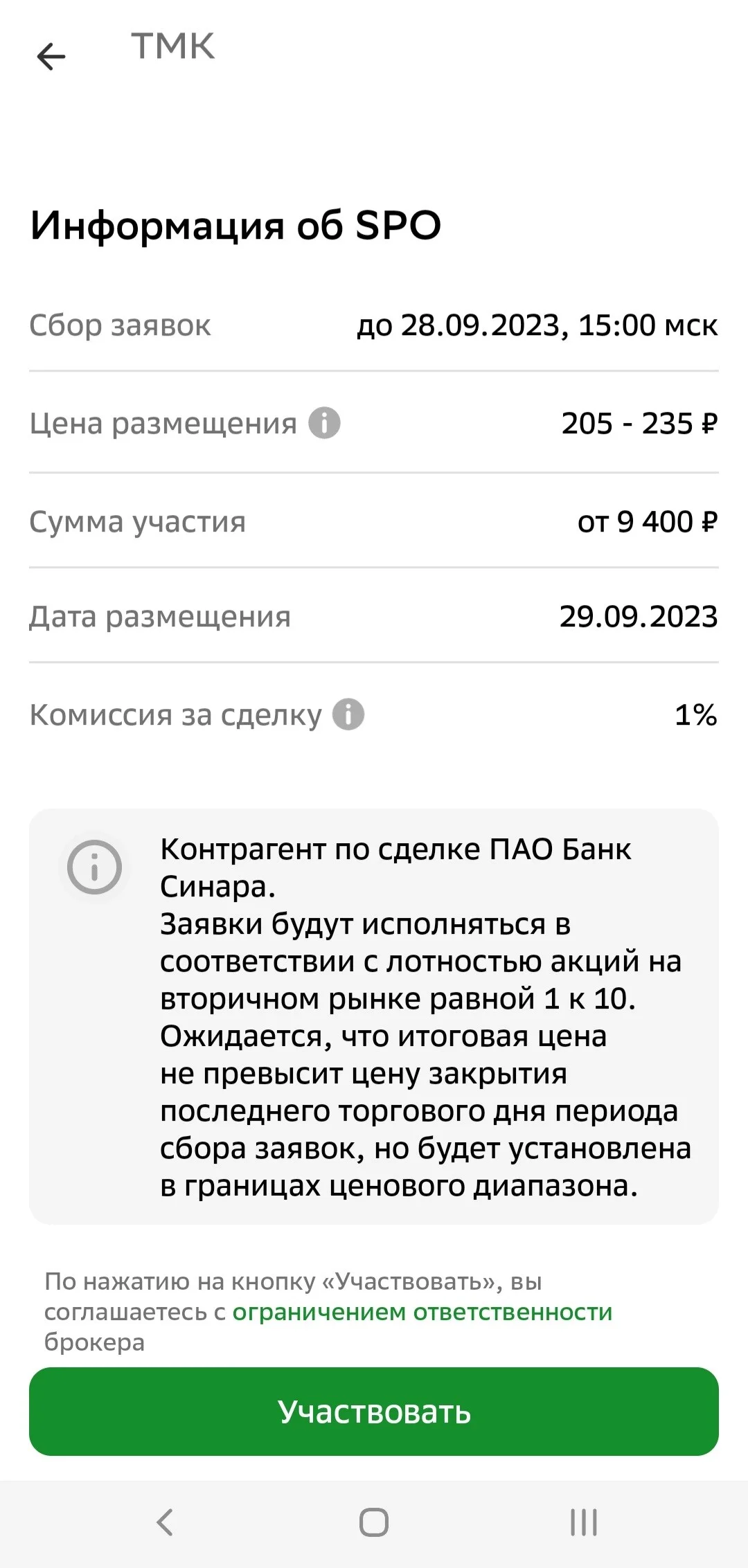Select the Сбор заявок row

click(374, 325)
